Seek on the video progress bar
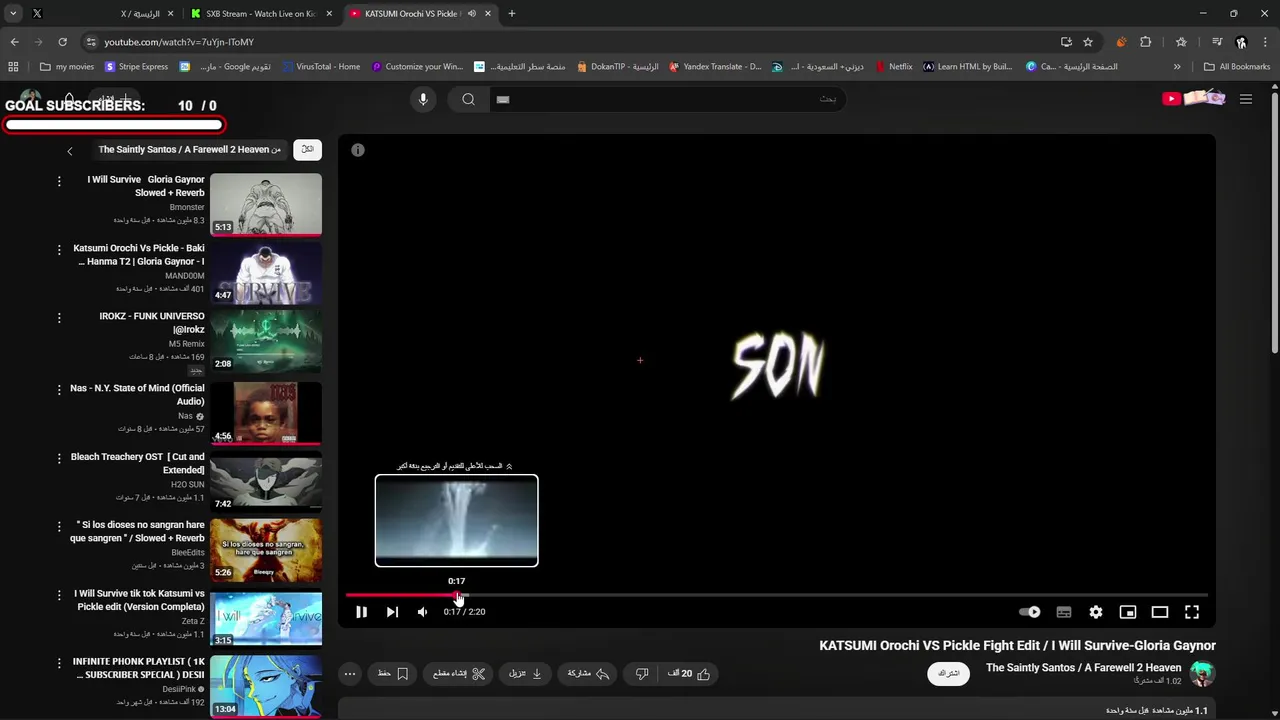This screenshot has height=720, width=1280. [x=776, y=595]
